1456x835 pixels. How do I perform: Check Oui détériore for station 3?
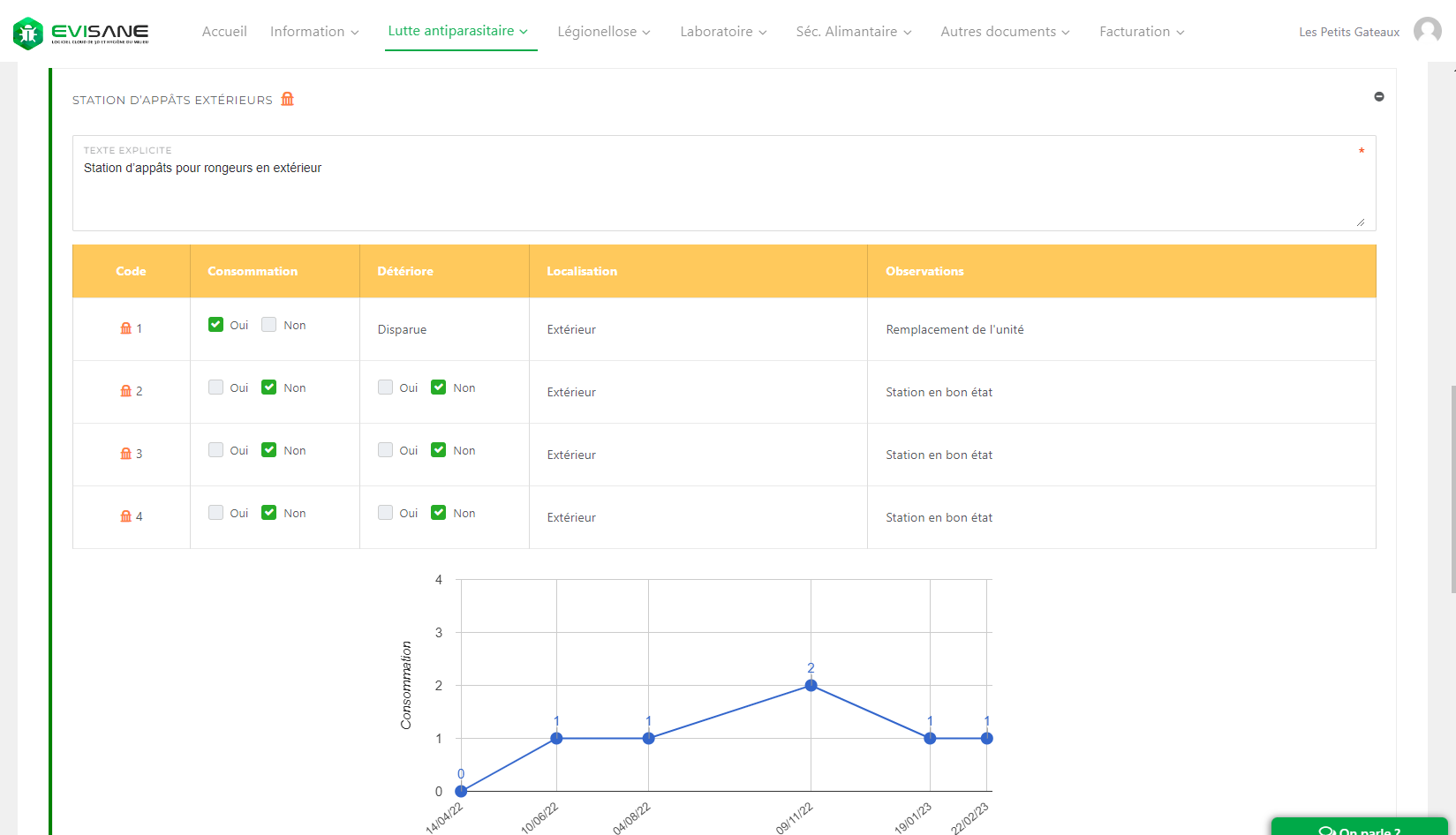pos(385,450)
